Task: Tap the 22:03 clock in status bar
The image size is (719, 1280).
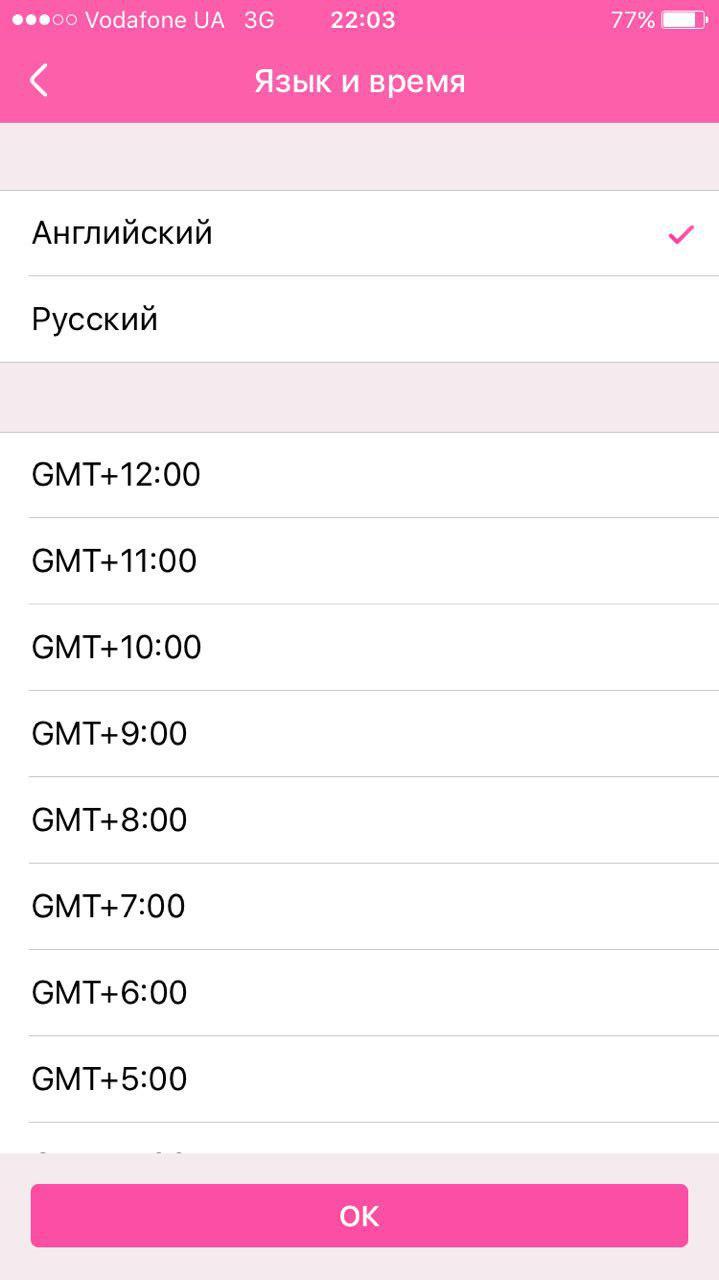Action: point(362,20)
